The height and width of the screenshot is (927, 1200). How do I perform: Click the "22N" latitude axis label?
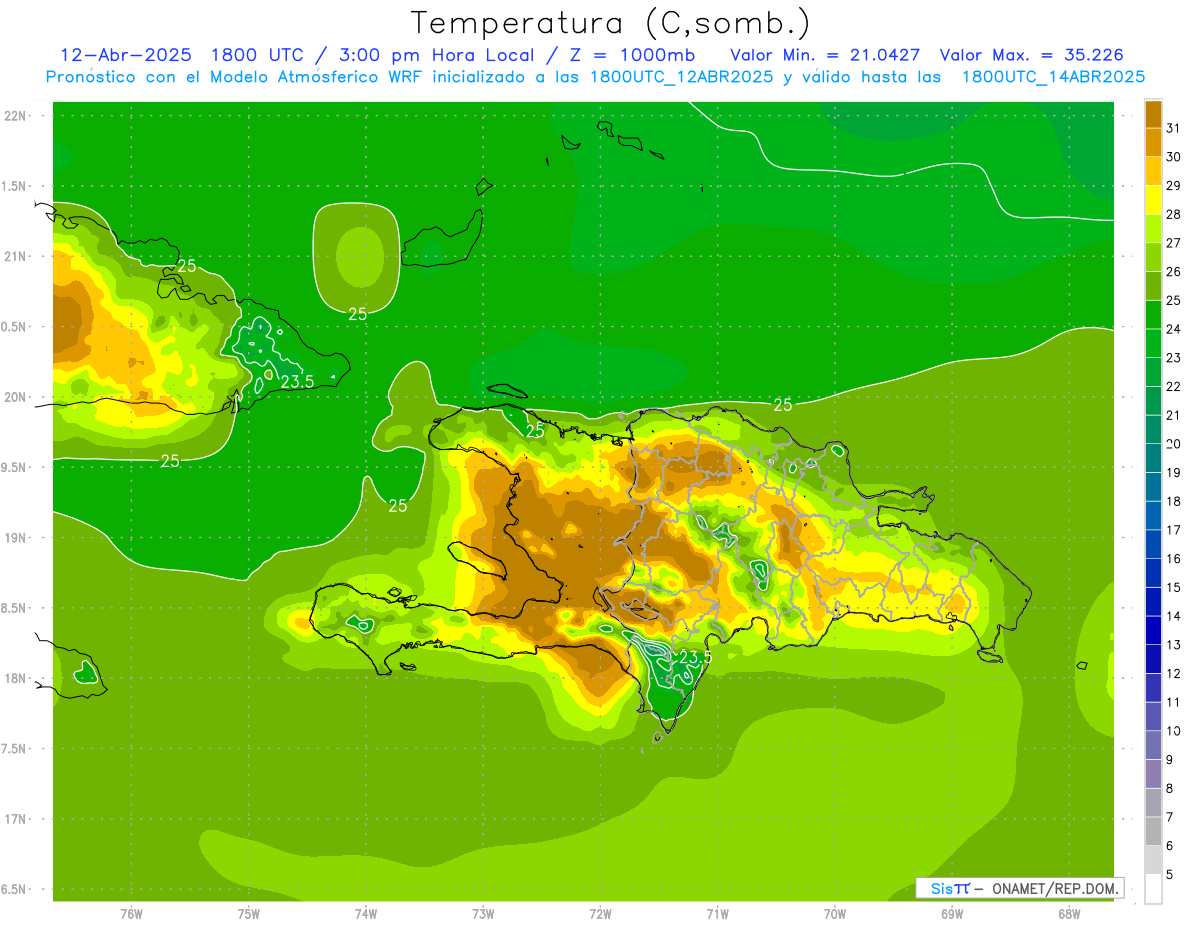point(16,116)
